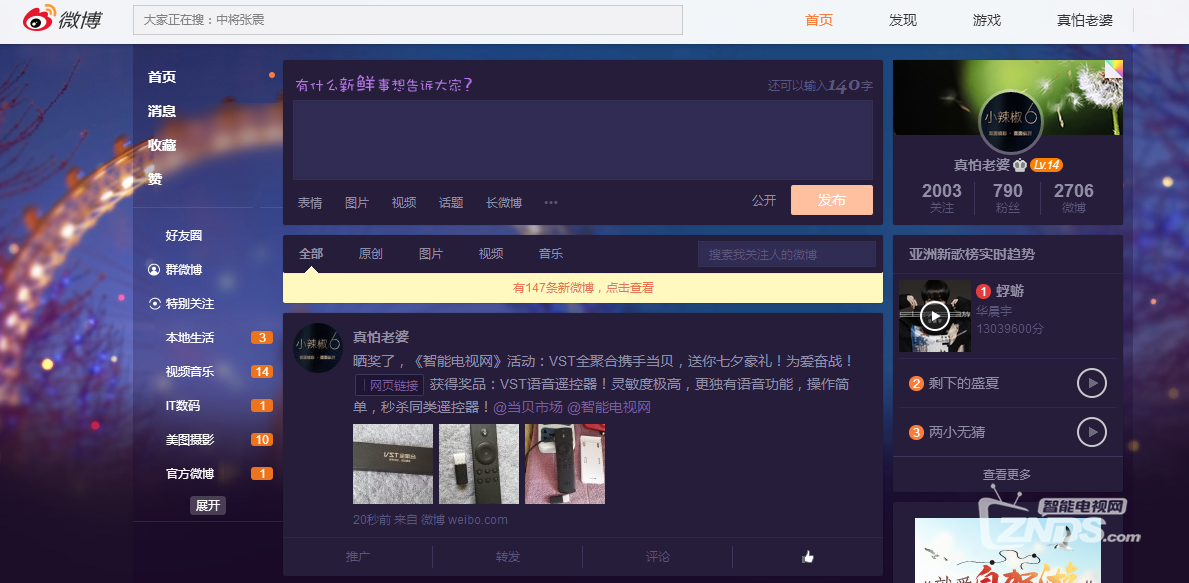Click the 147 new weibo notification bar
1189x583 pixels.
point(582,288)
